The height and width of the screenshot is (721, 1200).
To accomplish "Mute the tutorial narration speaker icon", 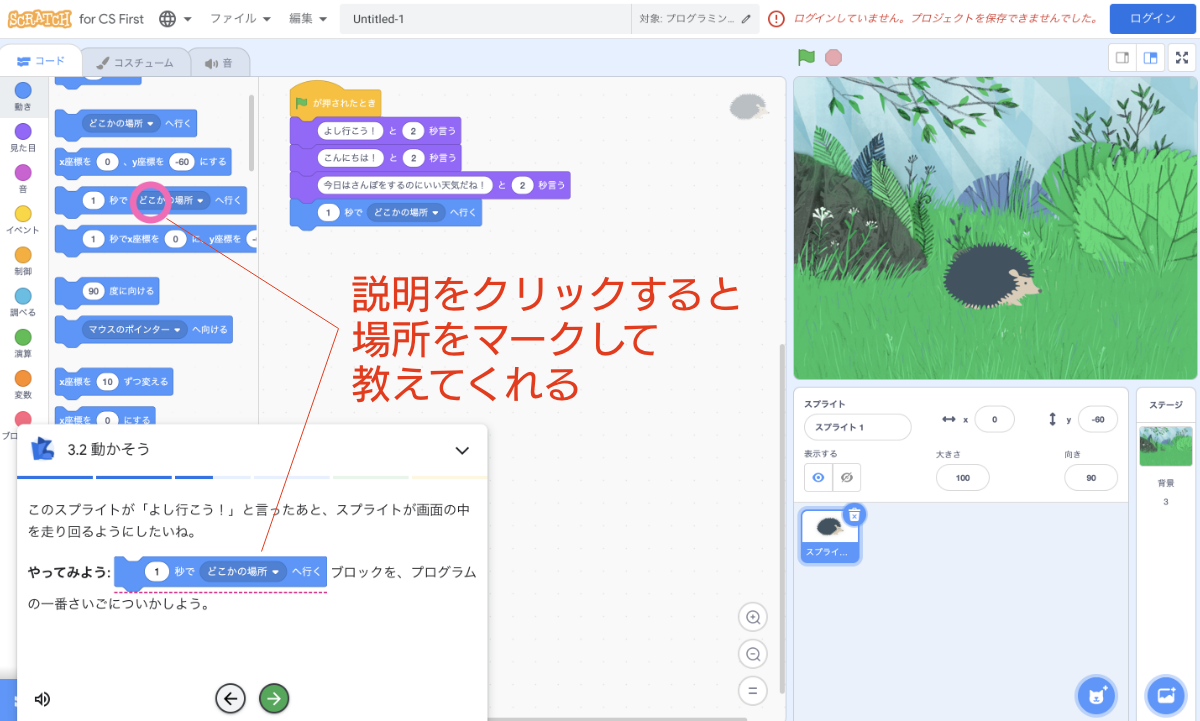I will (x=40, y=698).
